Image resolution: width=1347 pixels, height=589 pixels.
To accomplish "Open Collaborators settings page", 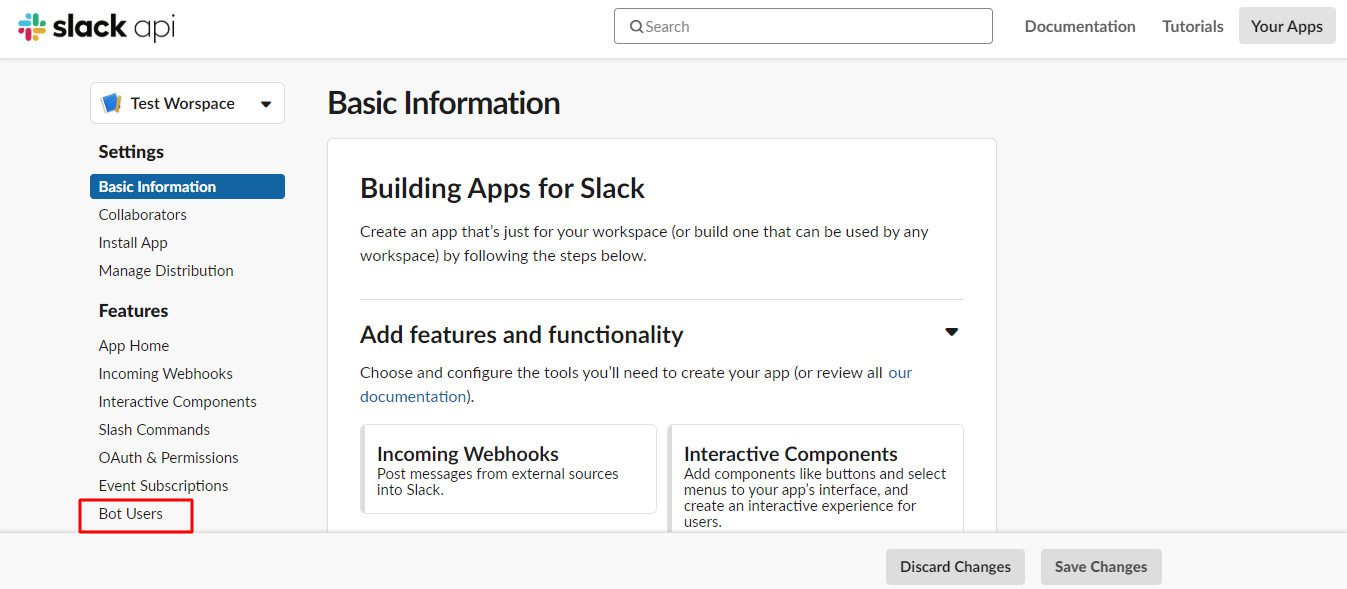I will point(142,215).
